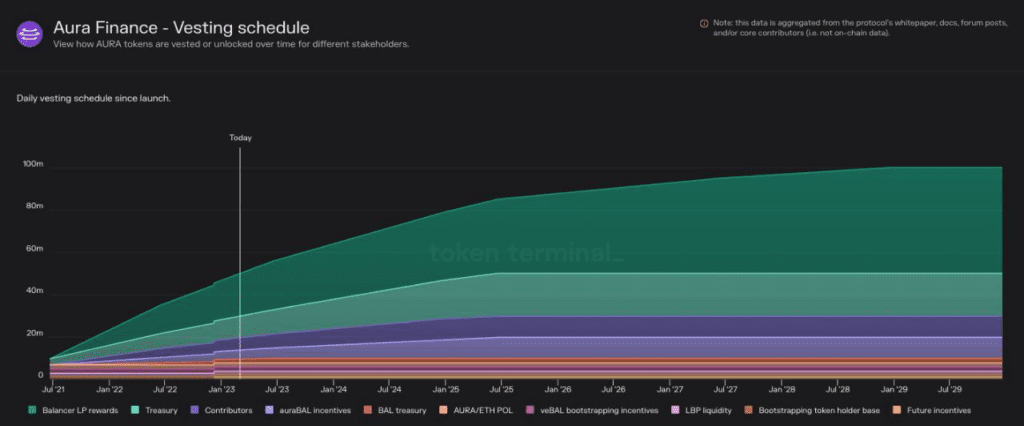Click the Jul '25 x-axis label
Image resolution: width=1024 pixels, height=426 pixels.
point(500,389)
